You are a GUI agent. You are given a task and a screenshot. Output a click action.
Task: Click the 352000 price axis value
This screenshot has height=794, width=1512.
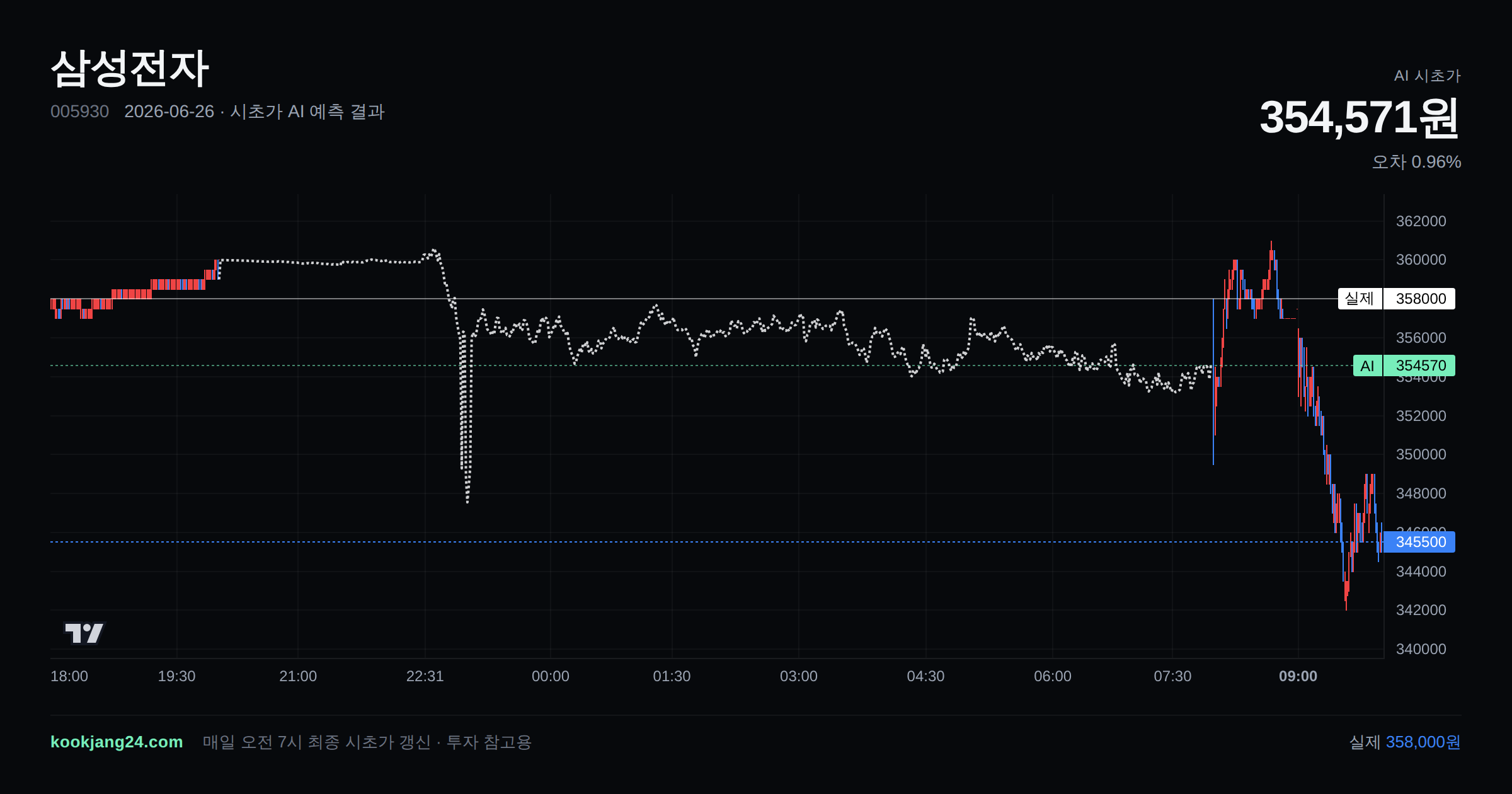click(x=1421, y=416)
